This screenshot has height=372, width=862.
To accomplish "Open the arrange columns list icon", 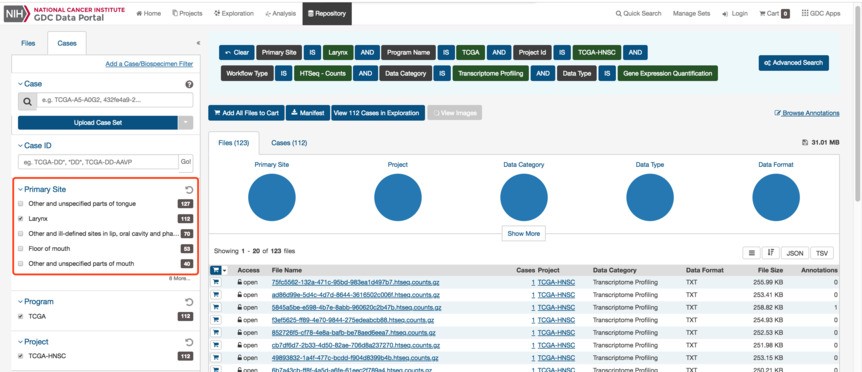I will (x=751, y=253).
